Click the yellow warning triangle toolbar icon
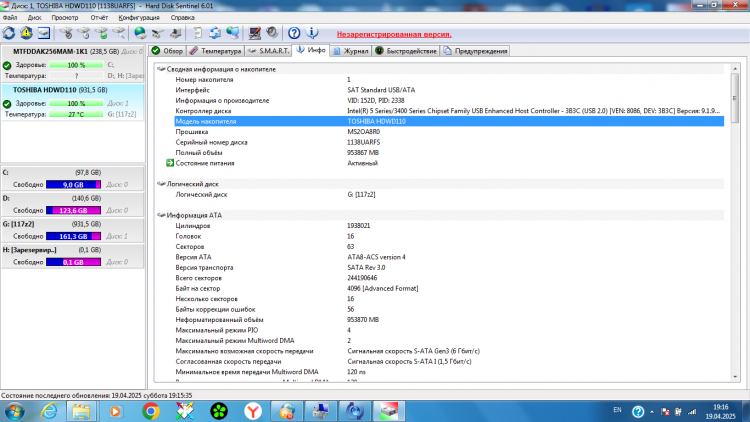The width and height of the screenshot is (750, 422). click(26, 33)
